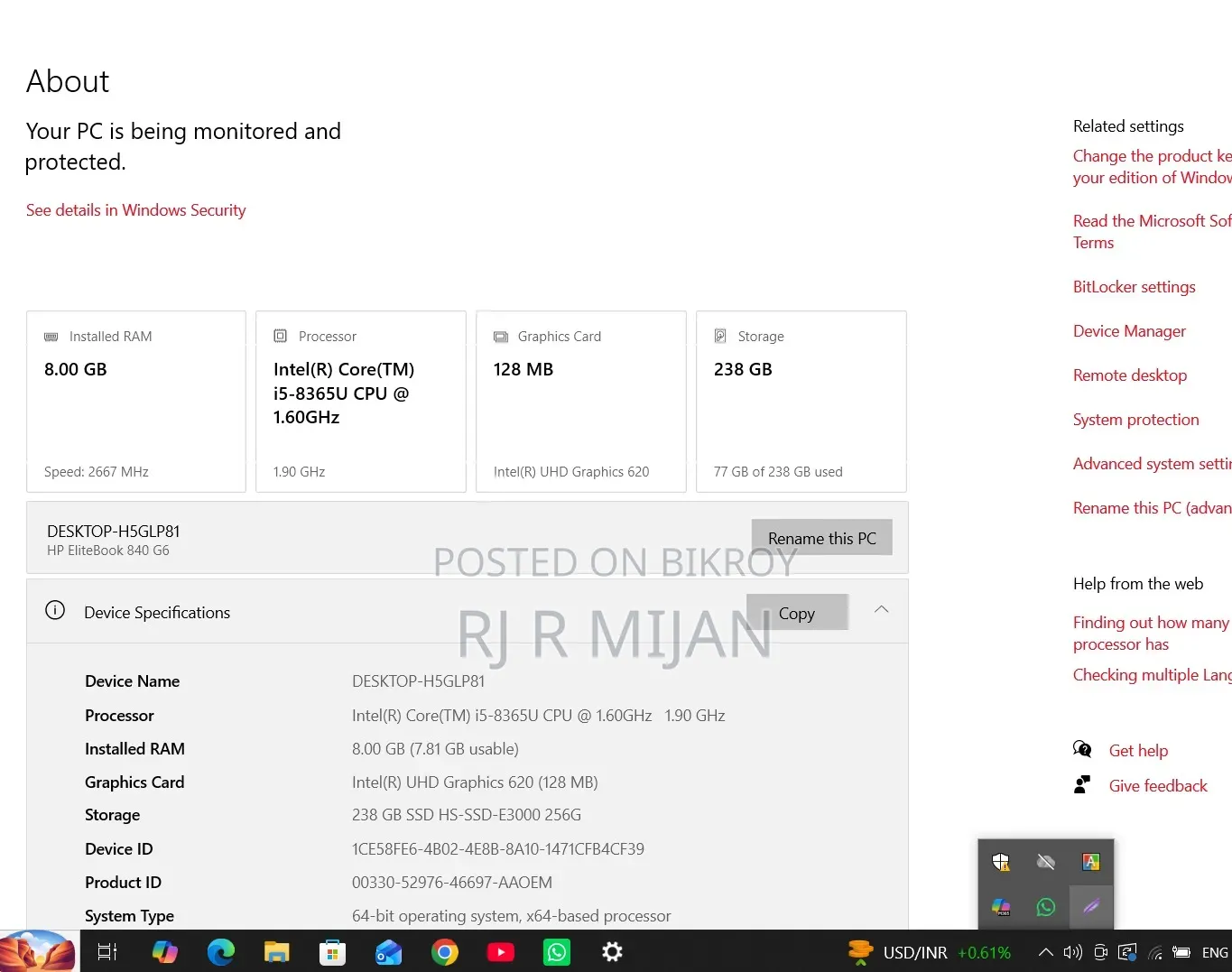1232x972 pixels.
Task: Click the HP EliteBook 840 G6 model text
Action: coord(108,551)
